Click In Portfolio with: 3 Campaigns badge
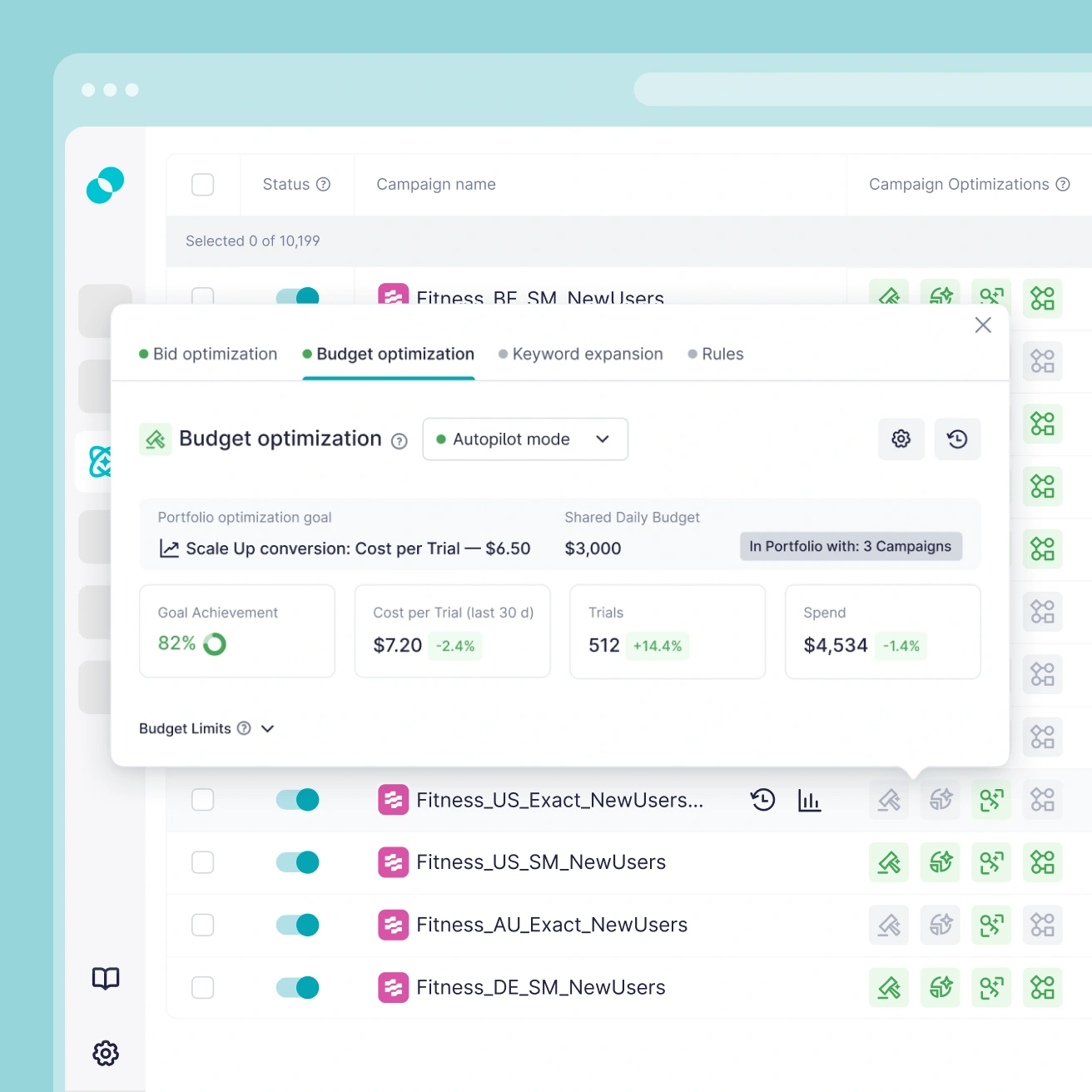The image size is (1092, 1092). 851,546
